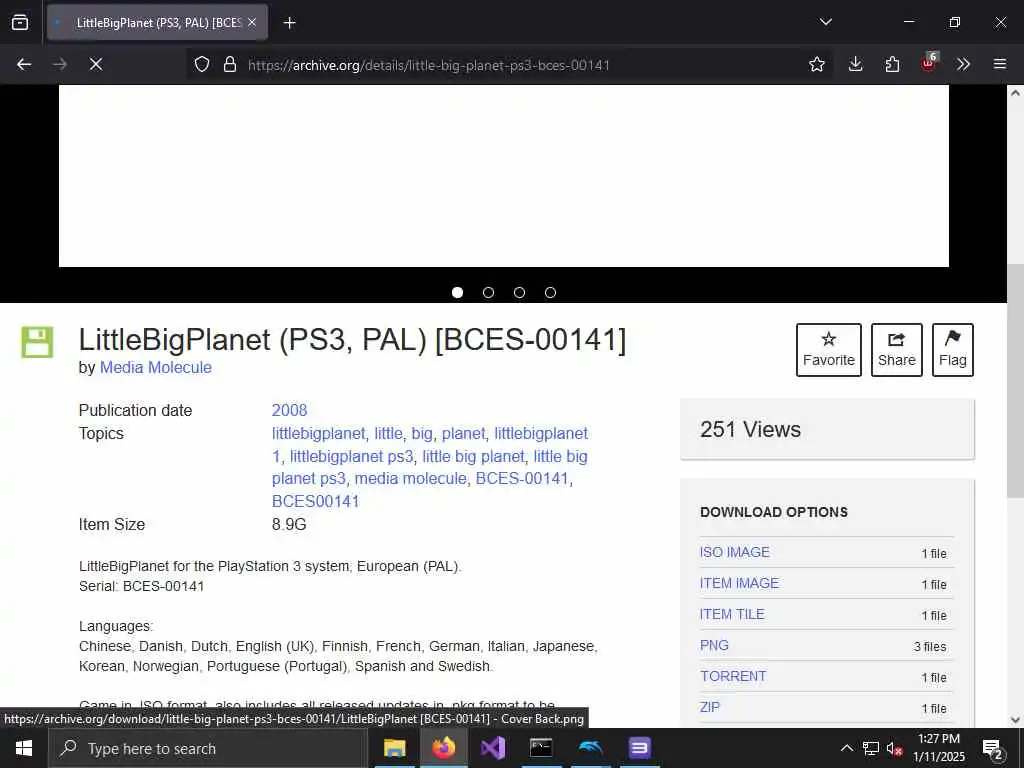Go back to previous page
Viewport: 1024px width, 768px height.
pyautogui.click(x=24, y=64)
